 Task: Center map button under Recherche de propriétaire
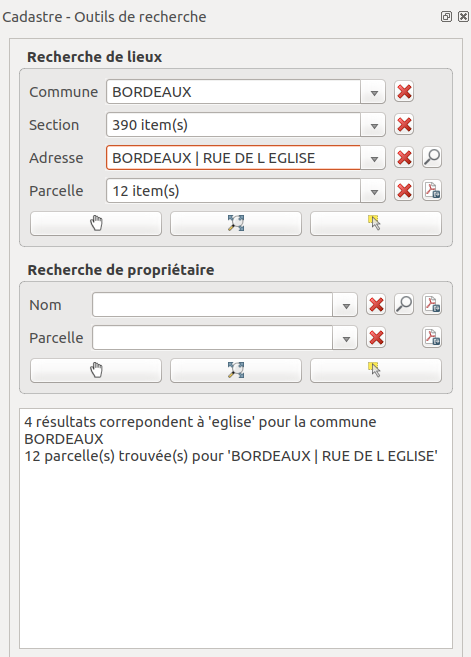pos(96,370)
